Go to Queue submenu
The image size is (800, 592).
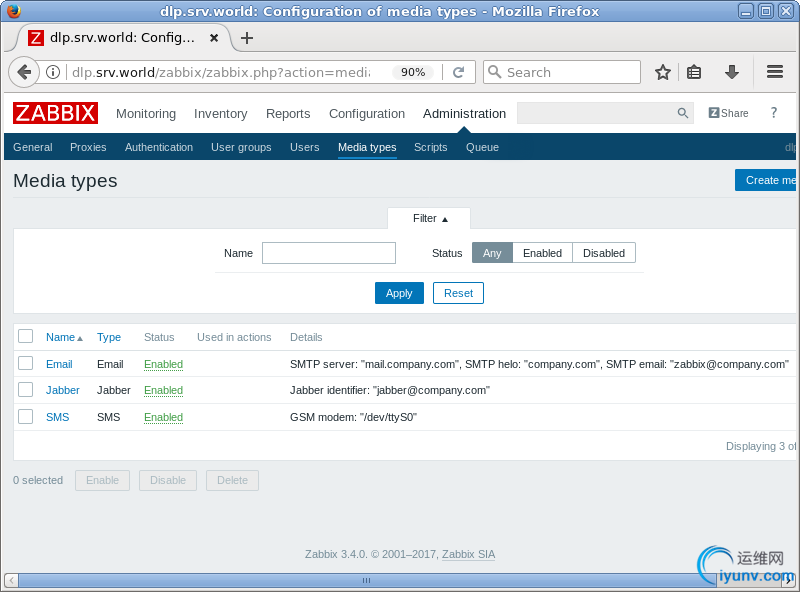click(482, 147)
